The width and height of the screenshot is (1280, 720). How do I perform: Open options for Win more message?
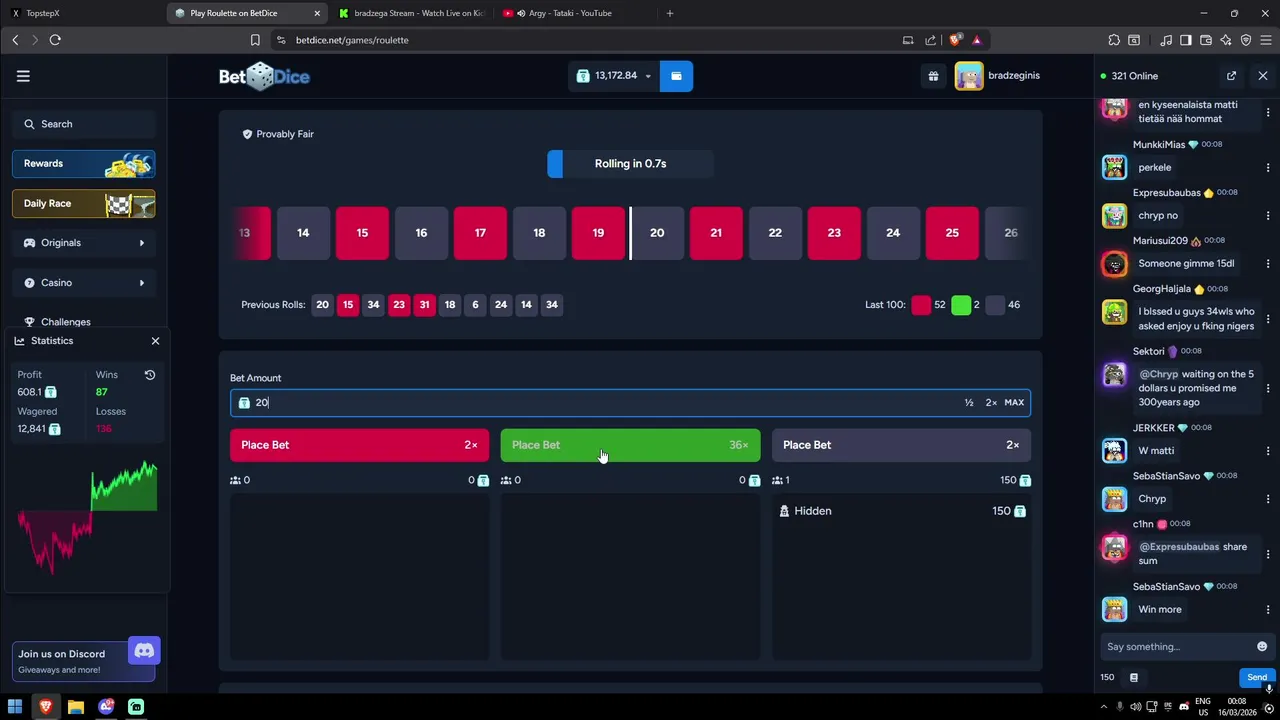click(1268, 610)
